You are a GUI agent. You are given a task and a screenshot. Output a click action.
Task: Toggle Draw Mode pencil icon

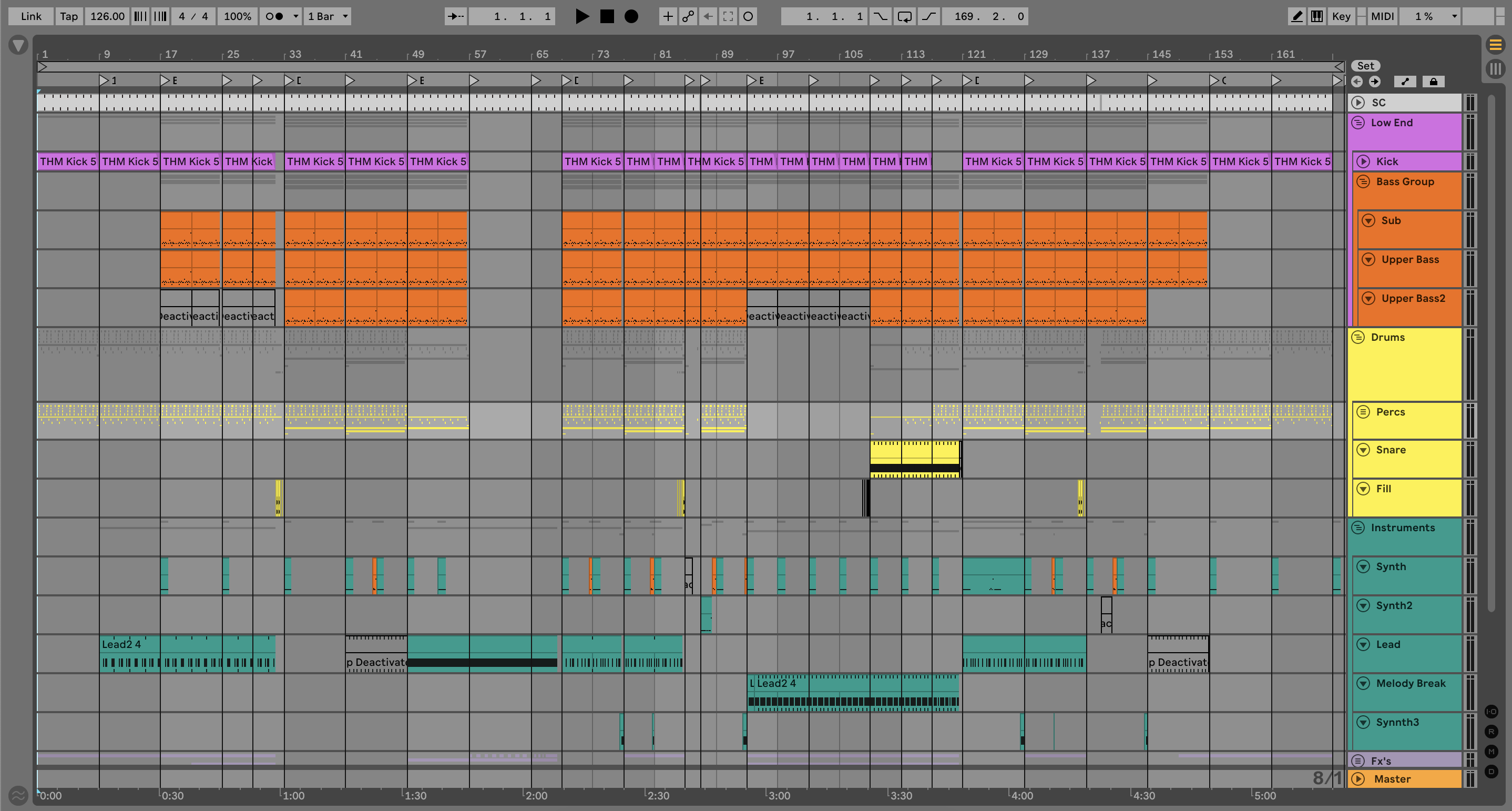[x=1296, y=16]
